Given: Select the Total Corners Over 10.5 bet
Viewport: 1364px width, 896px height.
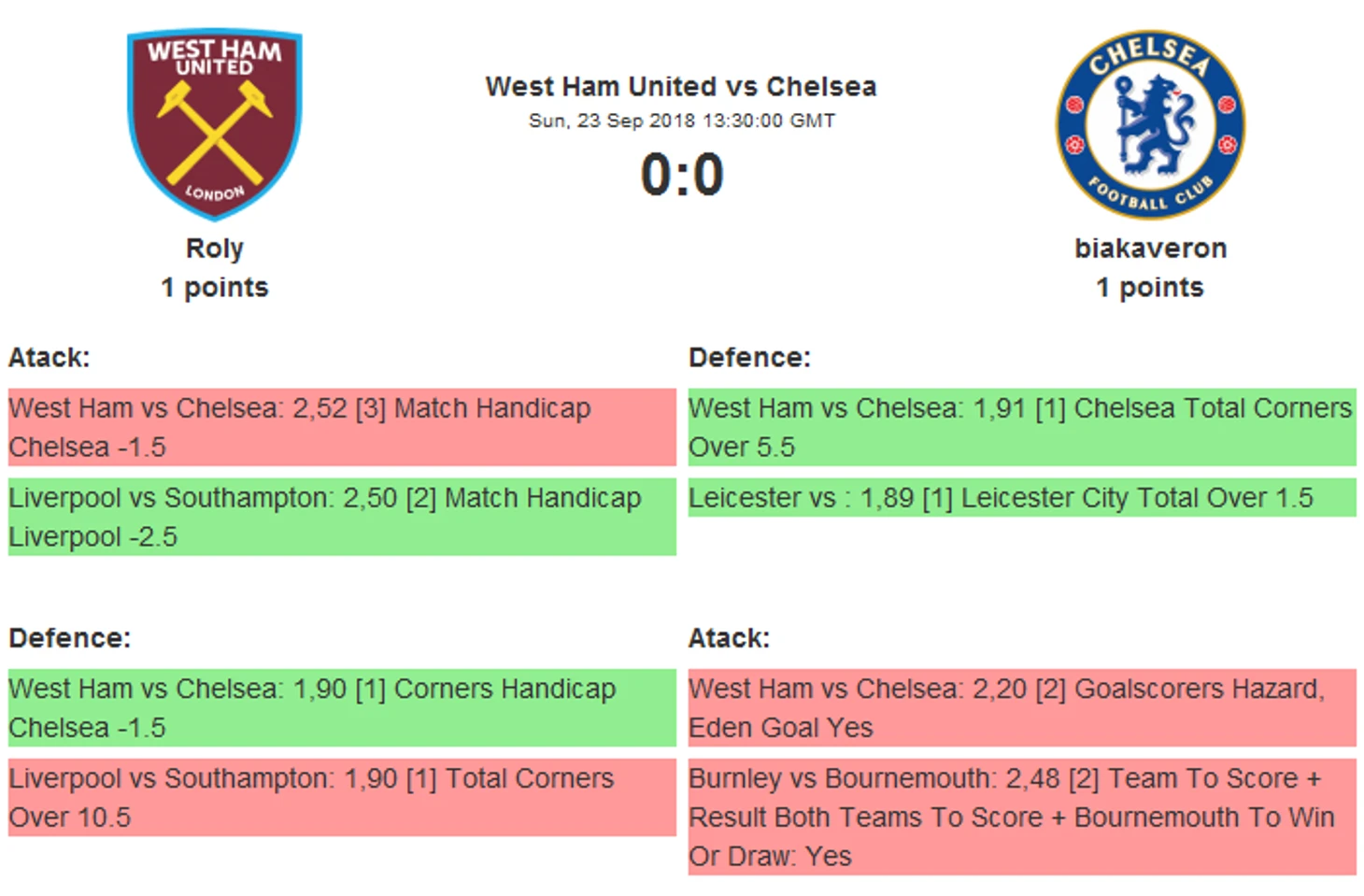Looking at the screenshot, I should click(341, 797).
